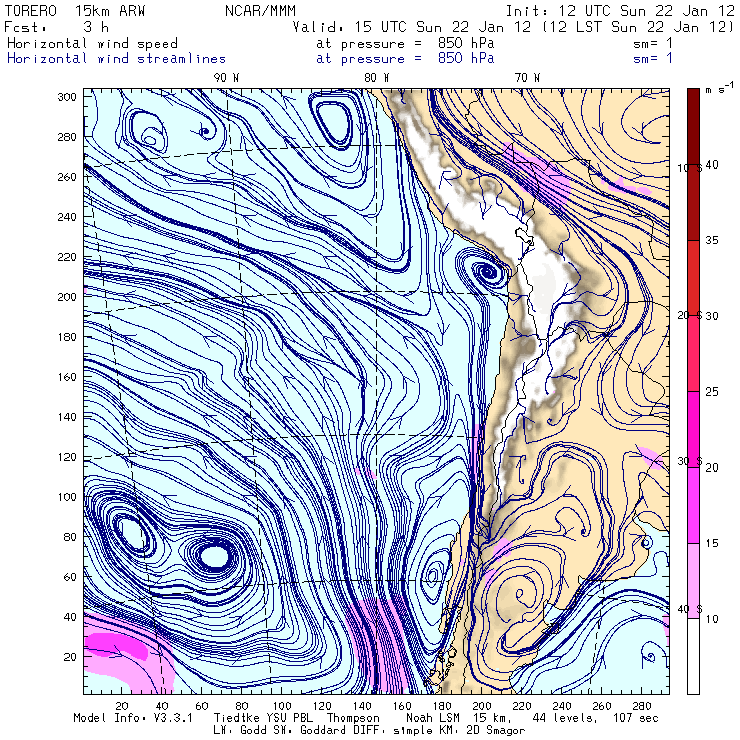Click the "10 S" latitude label

point(690,168)
